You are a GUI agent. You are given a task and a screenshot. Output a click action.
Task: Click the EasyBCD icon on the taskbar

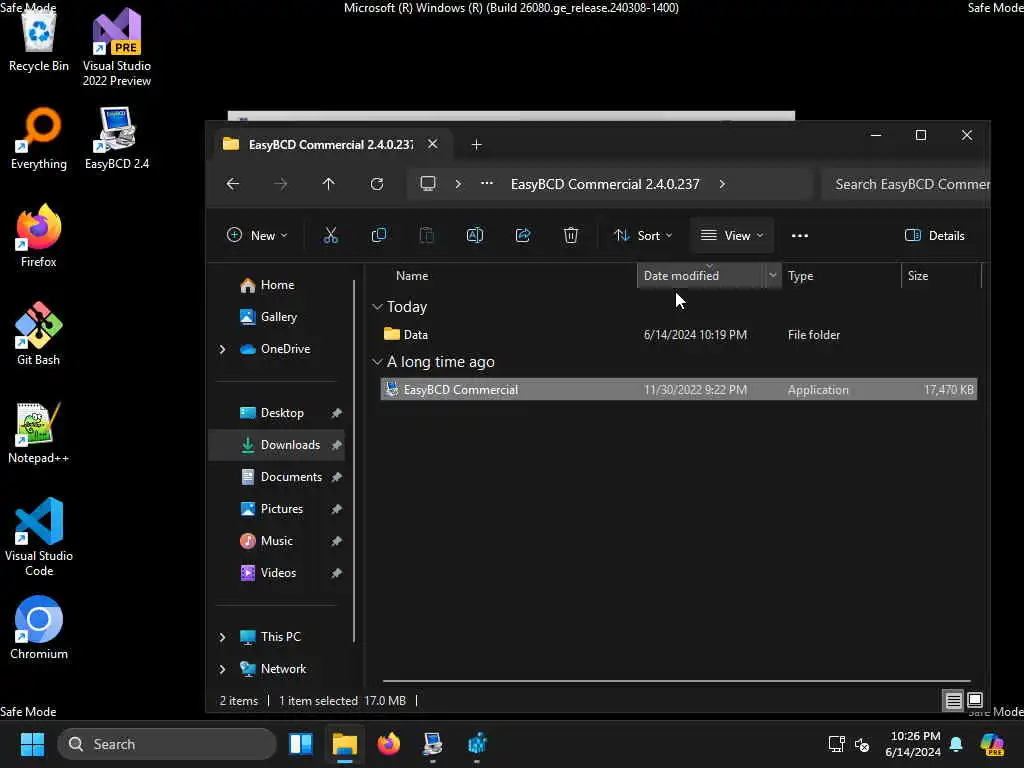coord(432,744)
